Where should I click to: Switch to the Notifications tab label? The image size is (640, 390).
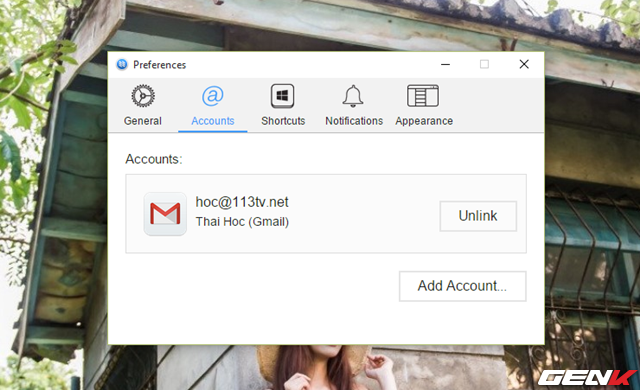click(354, 121)
